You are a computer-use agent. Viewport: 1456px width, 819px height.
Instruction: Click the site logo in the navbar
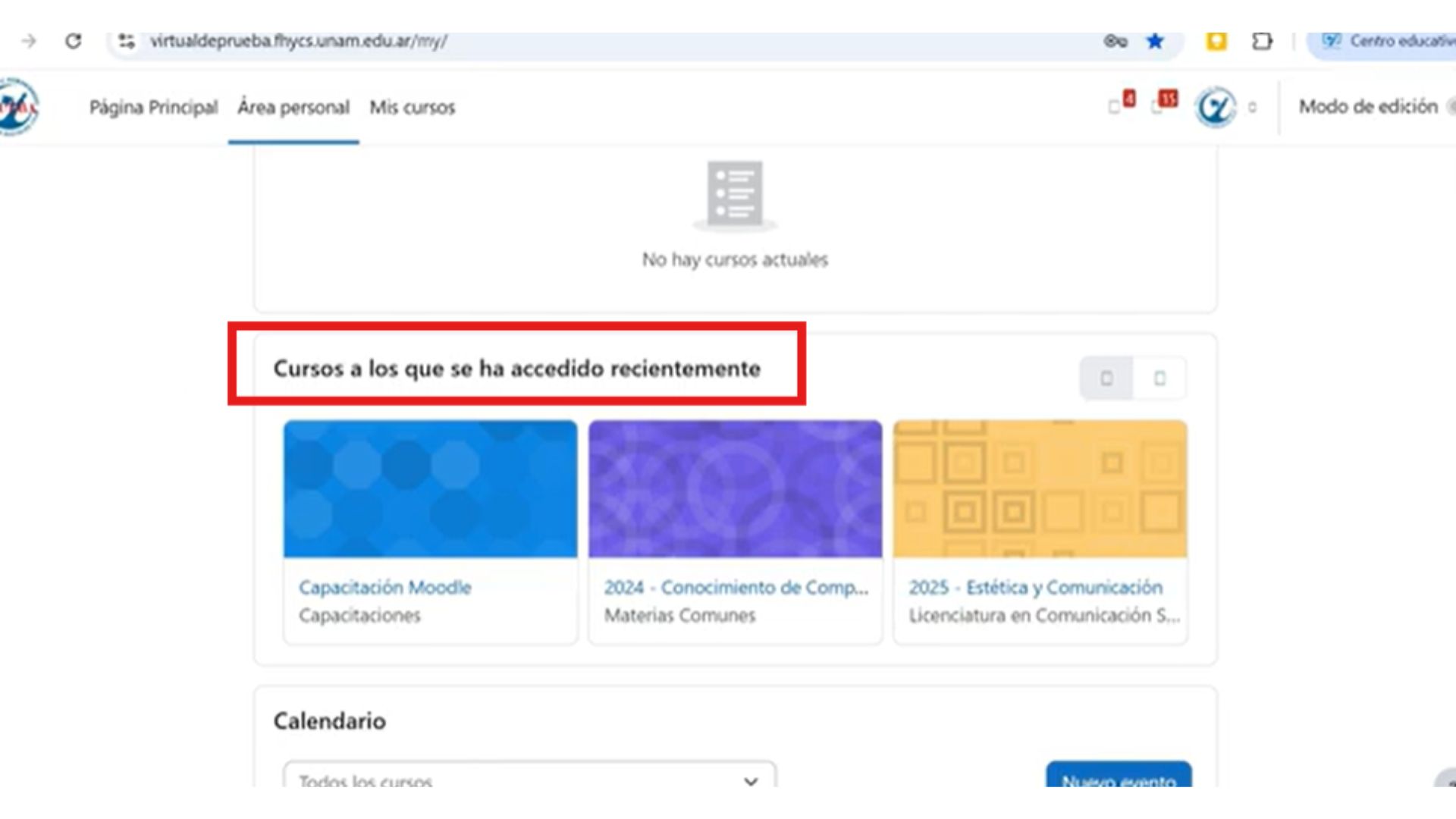click(x=18, y=107)
